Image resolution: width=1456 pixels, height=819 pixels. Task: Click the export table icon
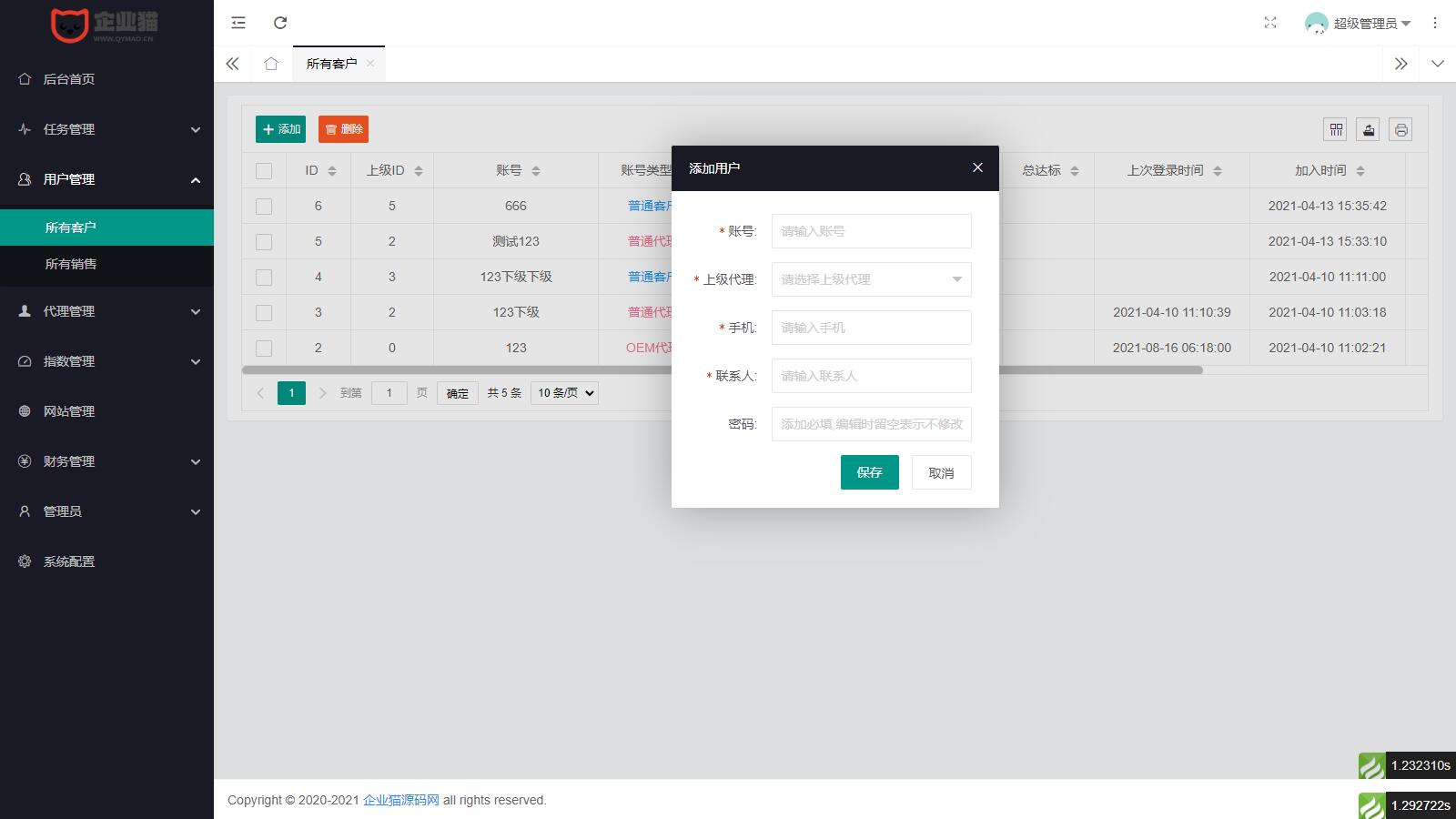(x=1369, y=130)
